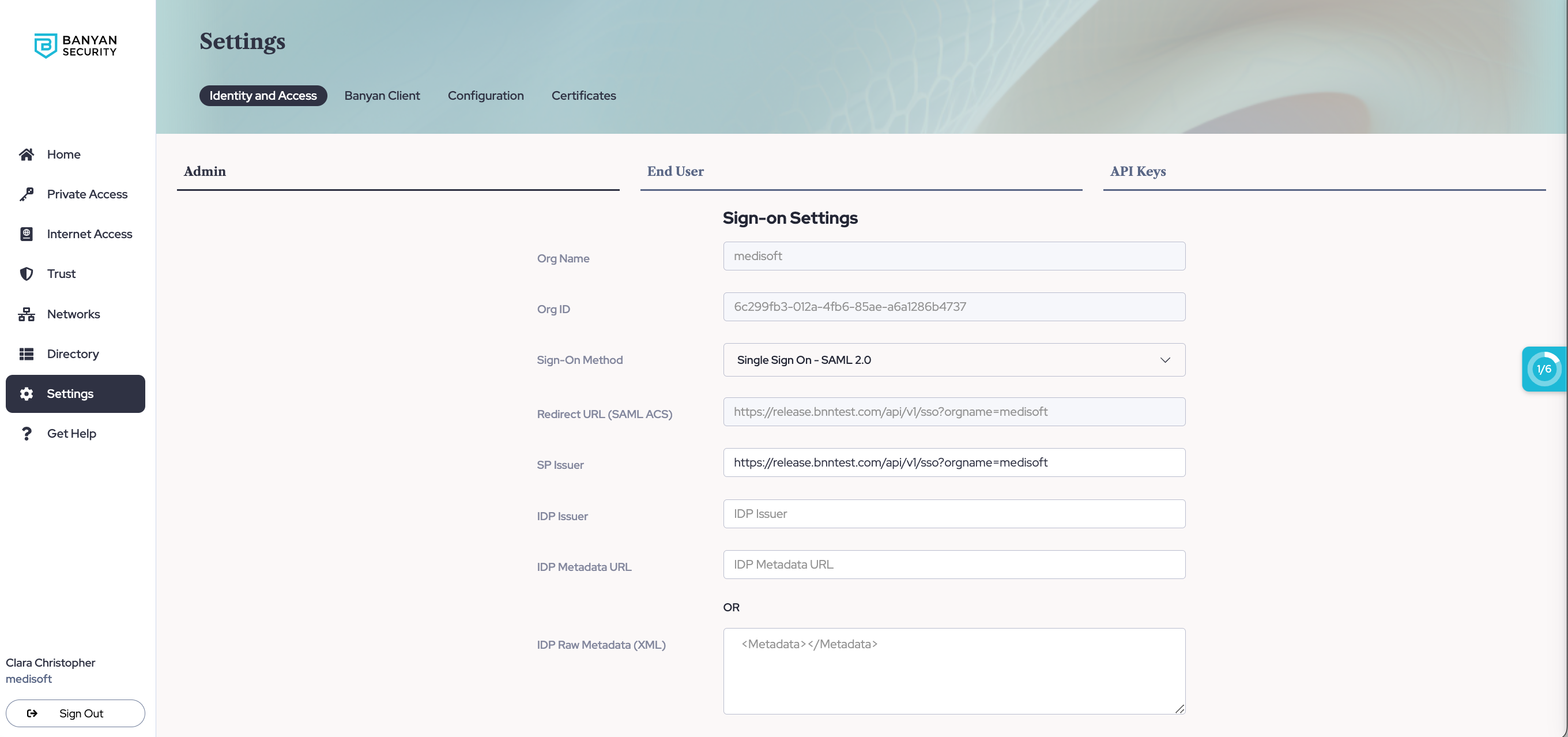
Task: Click the Get Help question mark icon
Action: [26, 434]
